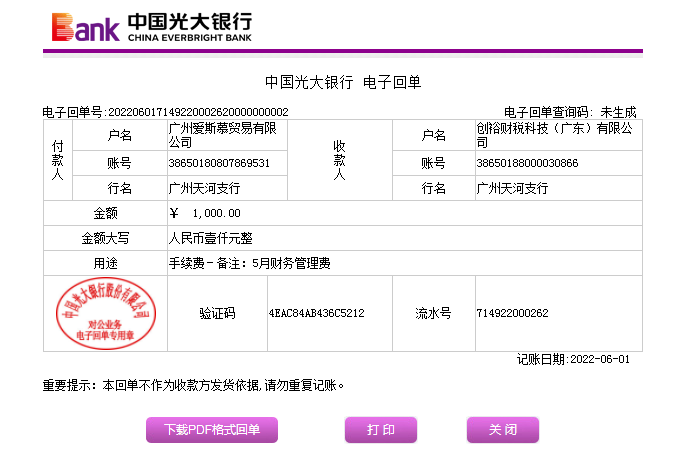
Task: Click the receipt number 2022060171492200026200000000002
Action: pos(198,112)
